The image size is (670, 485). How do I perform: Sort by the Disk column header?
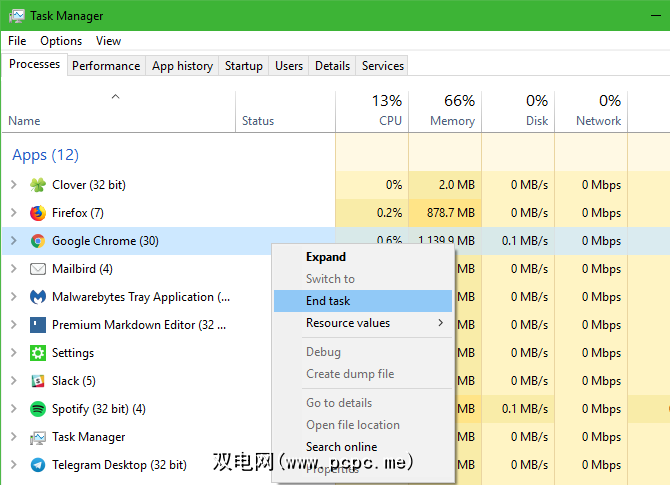pyautogui.click(x=518, y=111)
